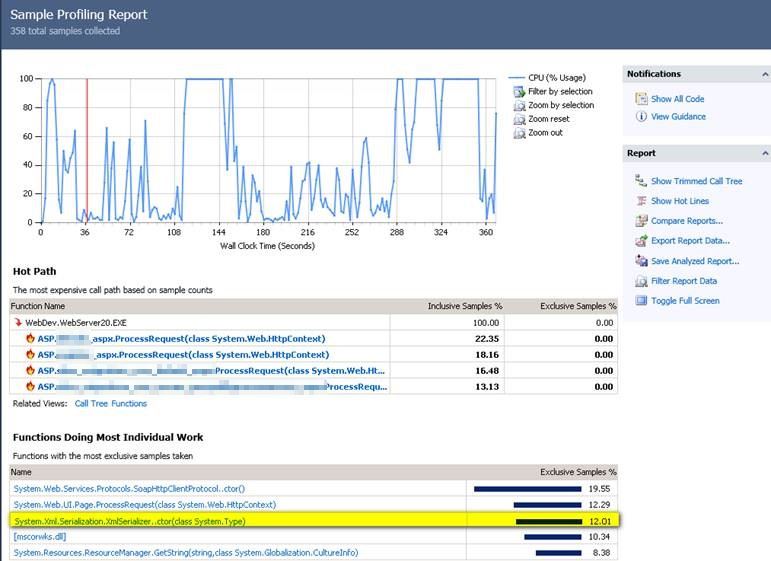This screenshot has width=771, height=561.
Task: Open the ProcessRequest function at 18.16 percent
Action: click(183, 354)
